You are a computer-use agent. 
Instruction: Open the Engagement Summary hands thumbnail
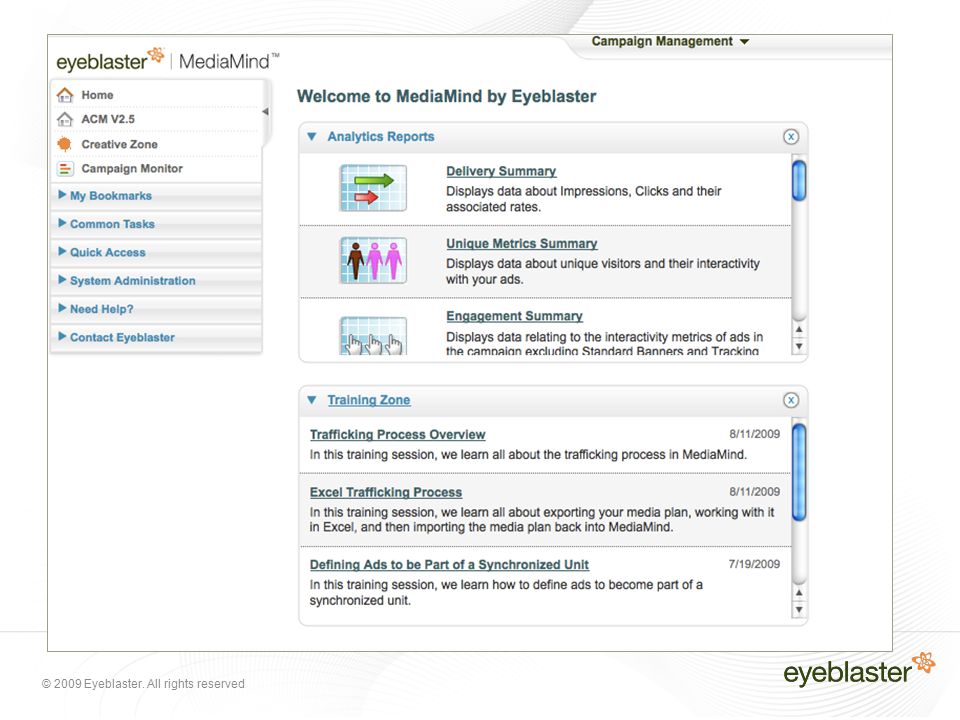[x=373, y=336]
